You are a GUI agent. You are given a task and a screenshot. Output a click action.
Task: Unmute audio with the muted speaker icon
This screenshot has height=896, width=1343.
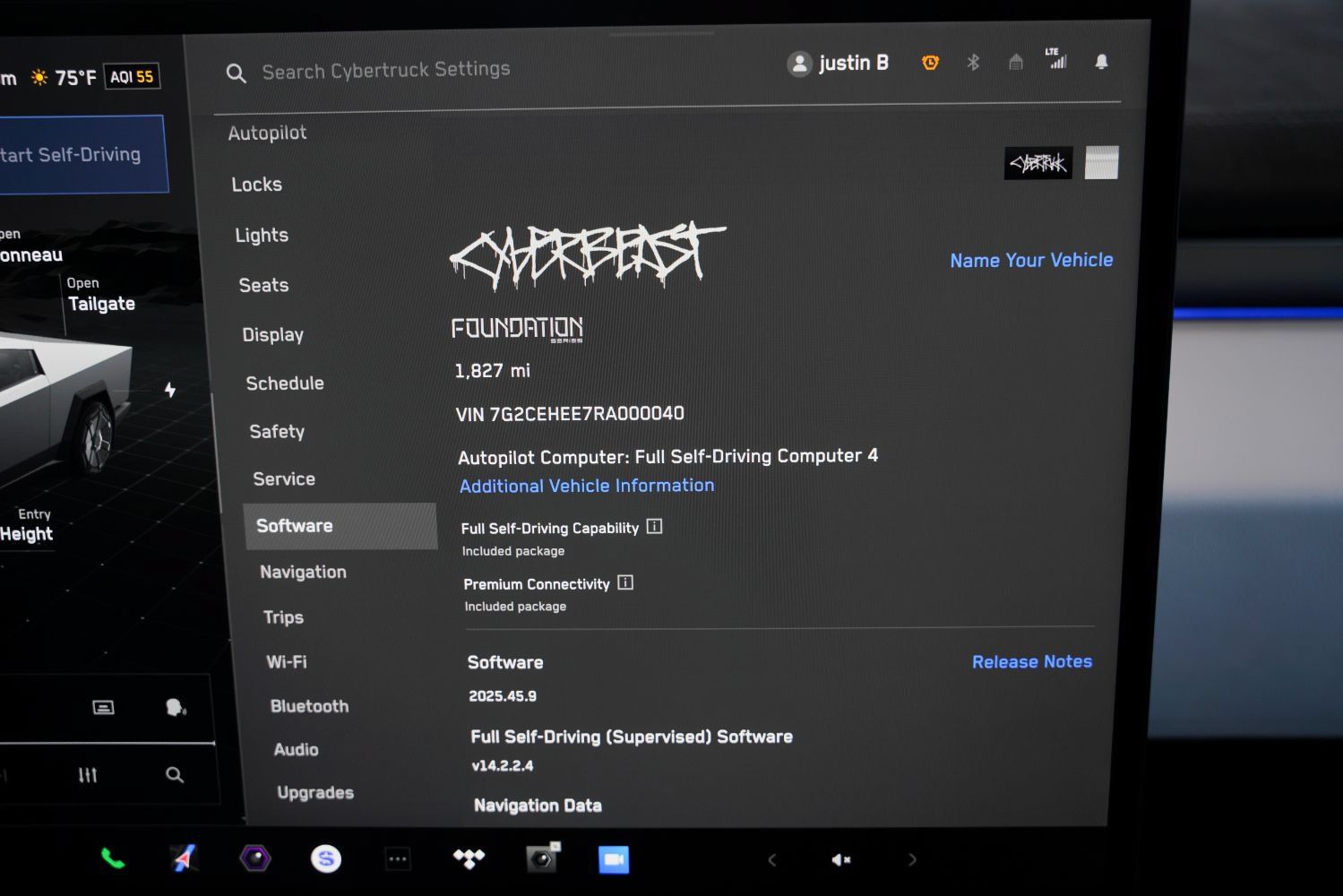coord(840,860)
